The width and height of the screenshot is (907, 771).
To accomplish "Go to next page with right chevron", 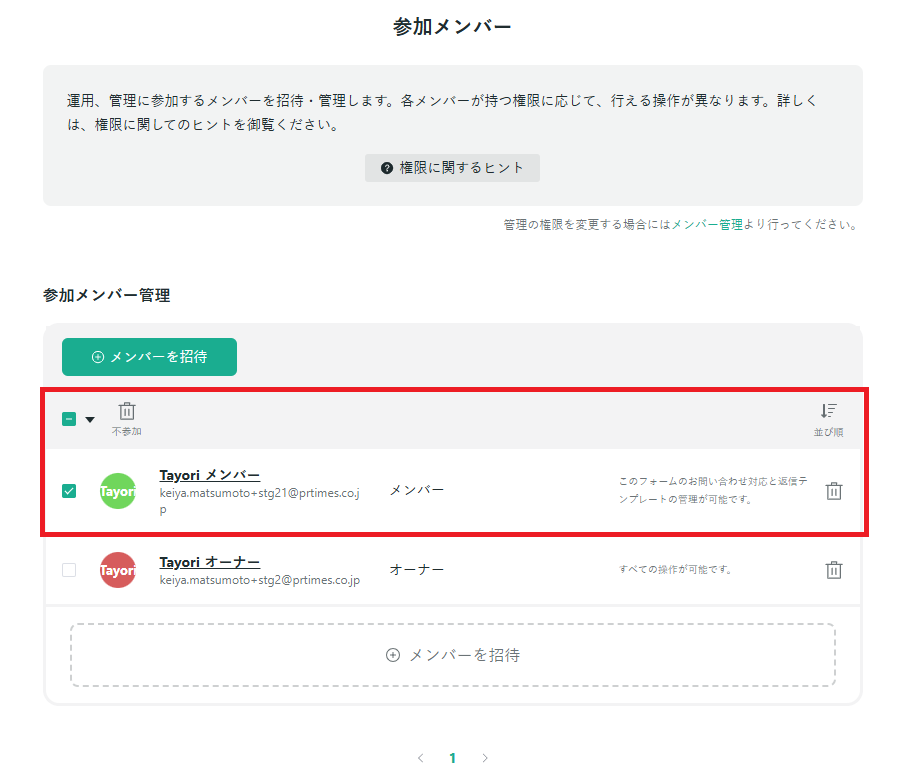I will [x=485, y=757].
